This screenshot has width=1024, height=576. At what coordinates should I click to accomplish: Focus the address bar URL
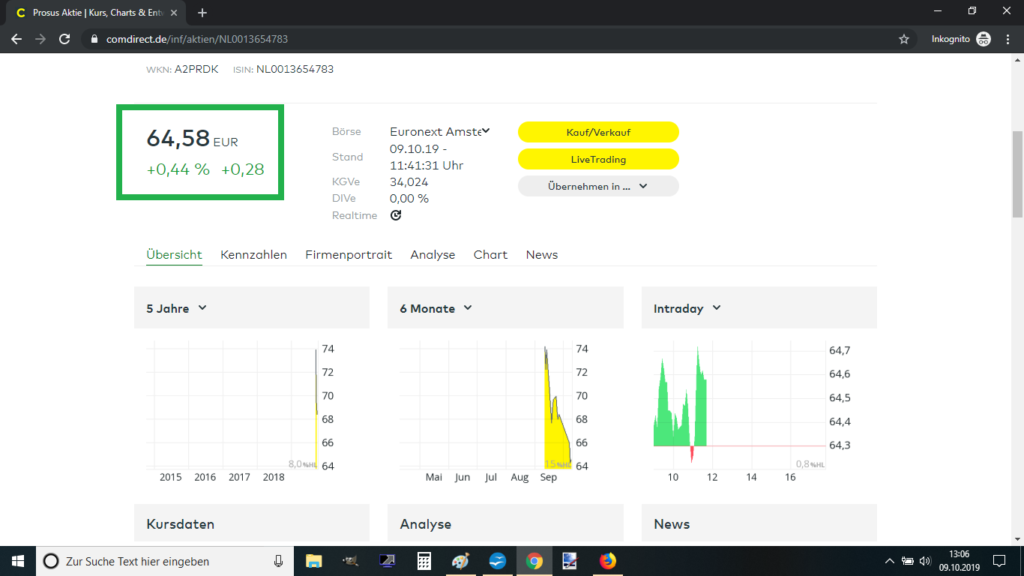pos(197,39)
